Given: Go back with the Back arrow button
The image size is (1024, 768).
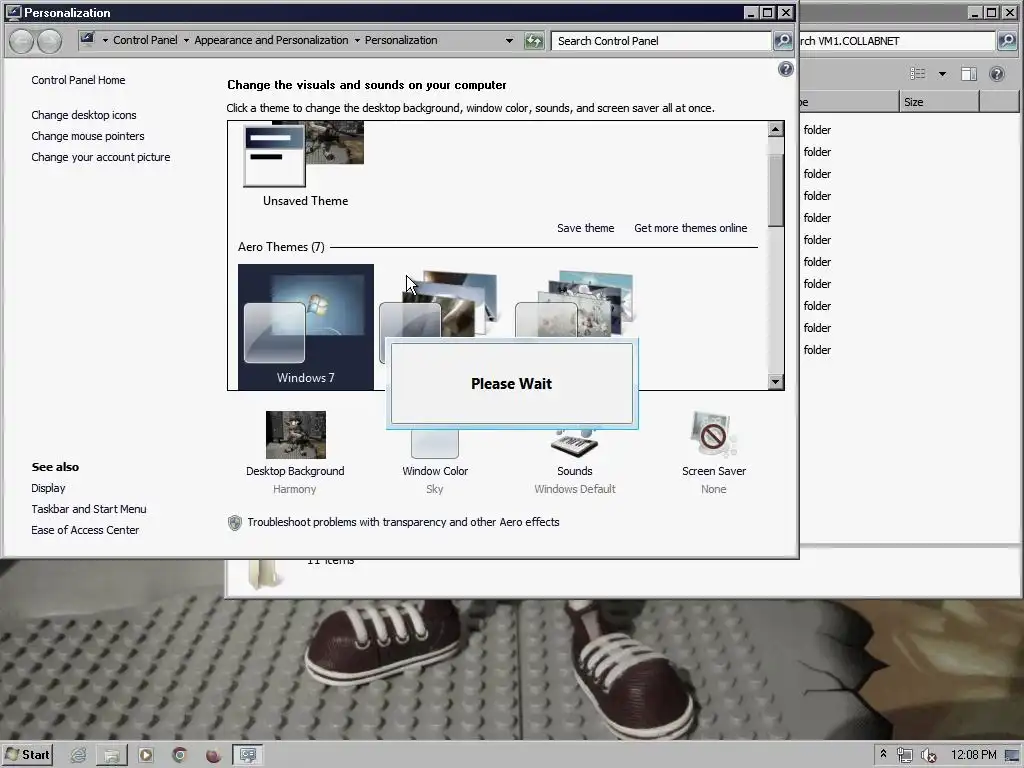Looking at the screenshot, I should [22, 41].
